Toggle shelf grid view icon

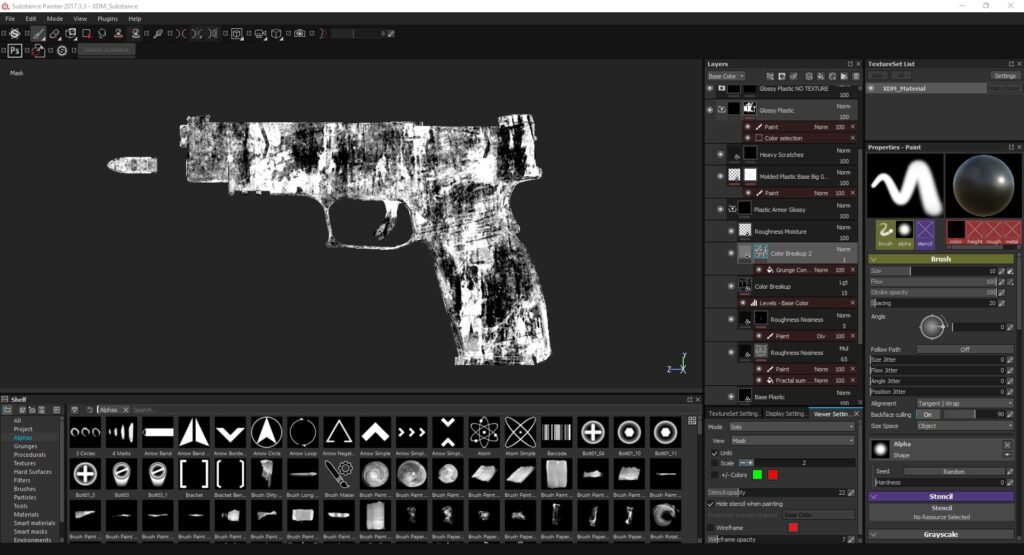coord(692,420)
